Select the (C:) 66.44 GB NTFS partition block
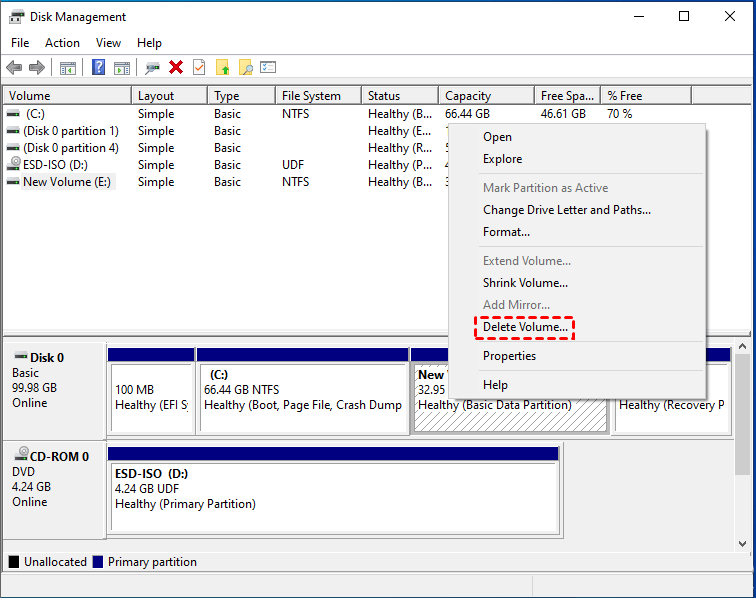Viewport: 756px width, 598px height. click(302, 396)
